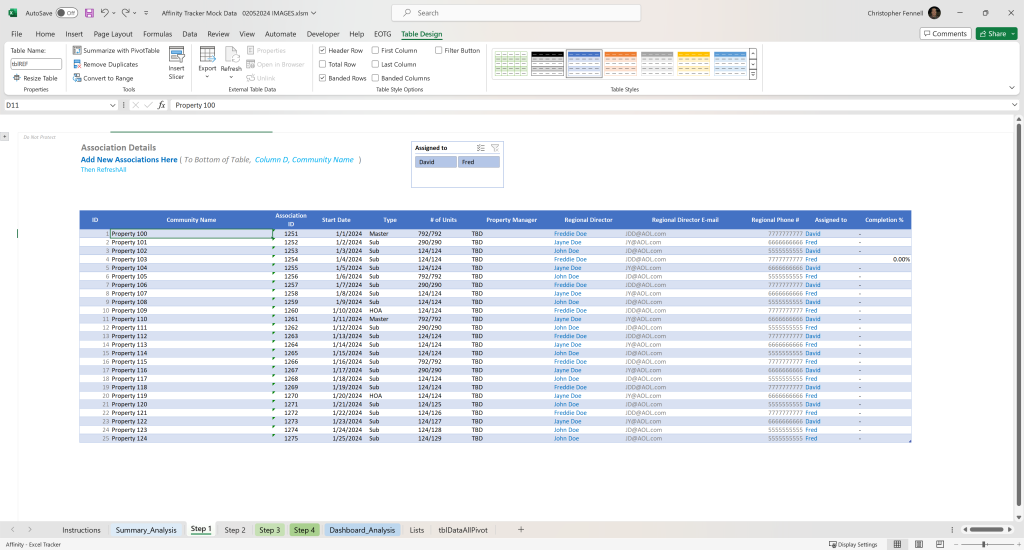
Task: Click Resize Table tool
Action: tap(35, 78)
